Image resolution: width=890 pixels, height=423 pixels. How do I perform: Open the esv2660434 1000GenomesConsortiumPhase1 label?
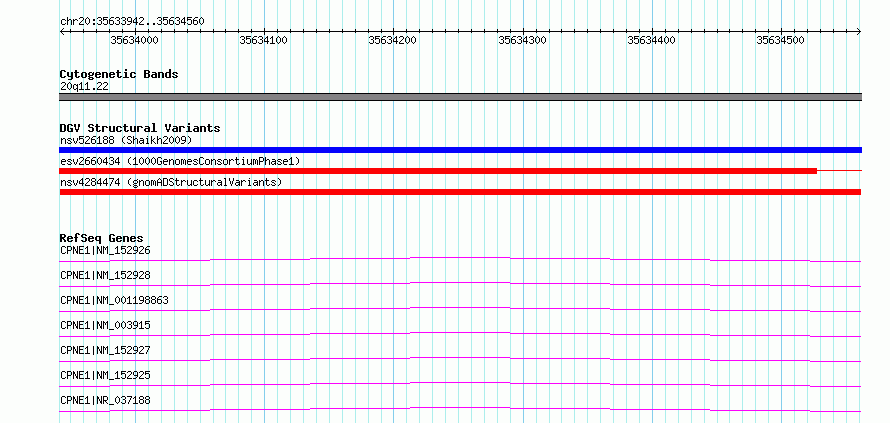pyautogui.click(x=180, y=161)
